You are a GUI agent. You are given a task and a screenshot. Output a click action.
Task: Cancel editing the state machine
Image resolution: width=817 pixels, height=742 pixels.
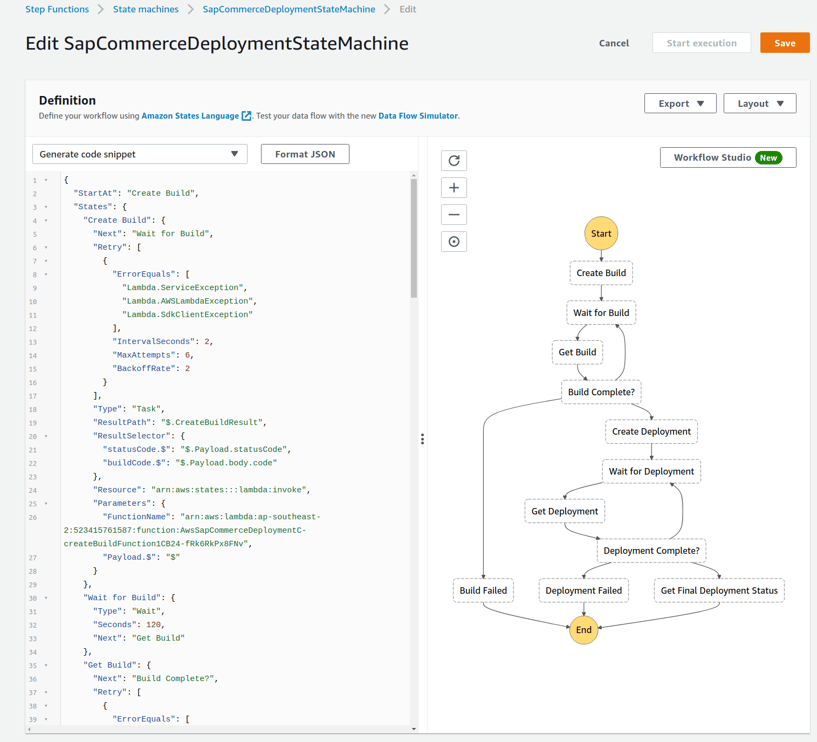coord(613,43)
